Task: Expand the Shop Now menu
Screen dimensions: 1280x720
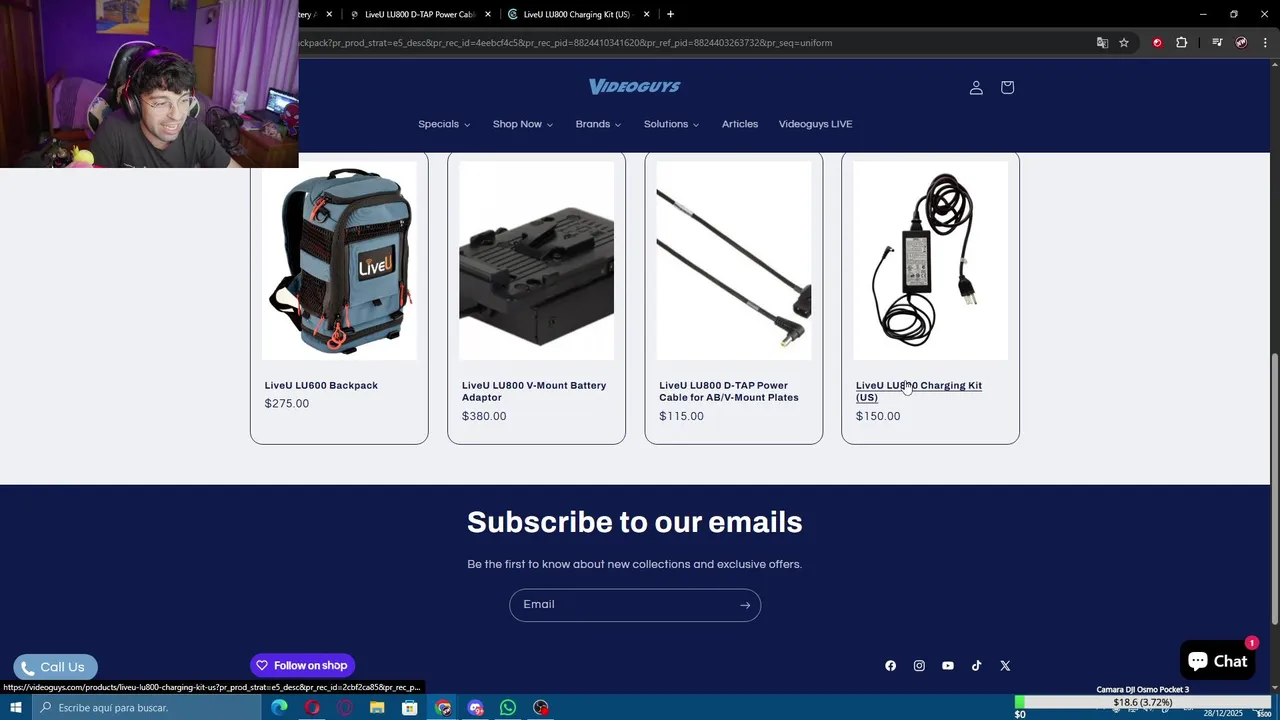Action: [522, 124]
